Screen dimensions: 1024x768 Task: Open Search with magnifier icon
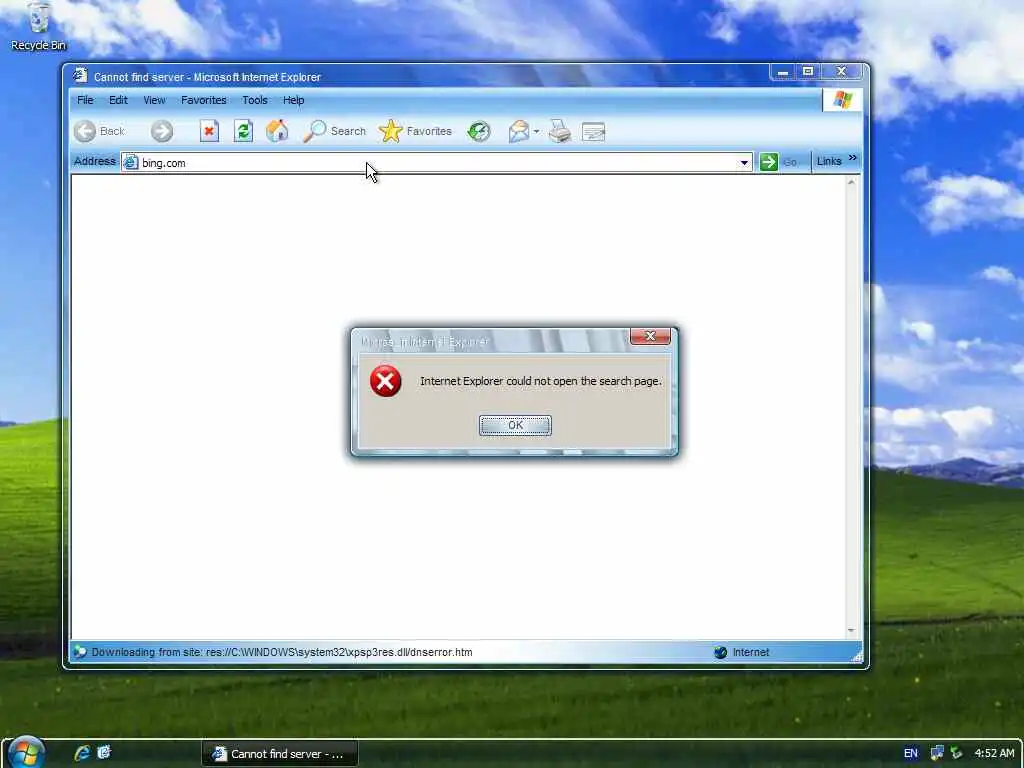(x=314, y=131)
